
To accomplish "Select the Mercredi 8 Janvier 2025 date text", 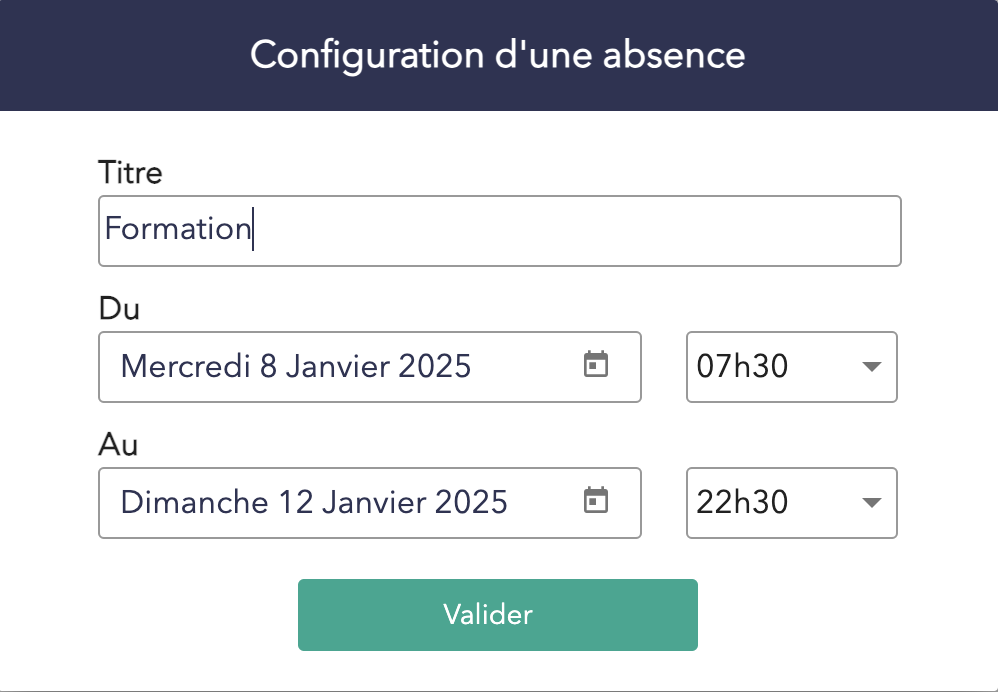I will click(295, 366).
